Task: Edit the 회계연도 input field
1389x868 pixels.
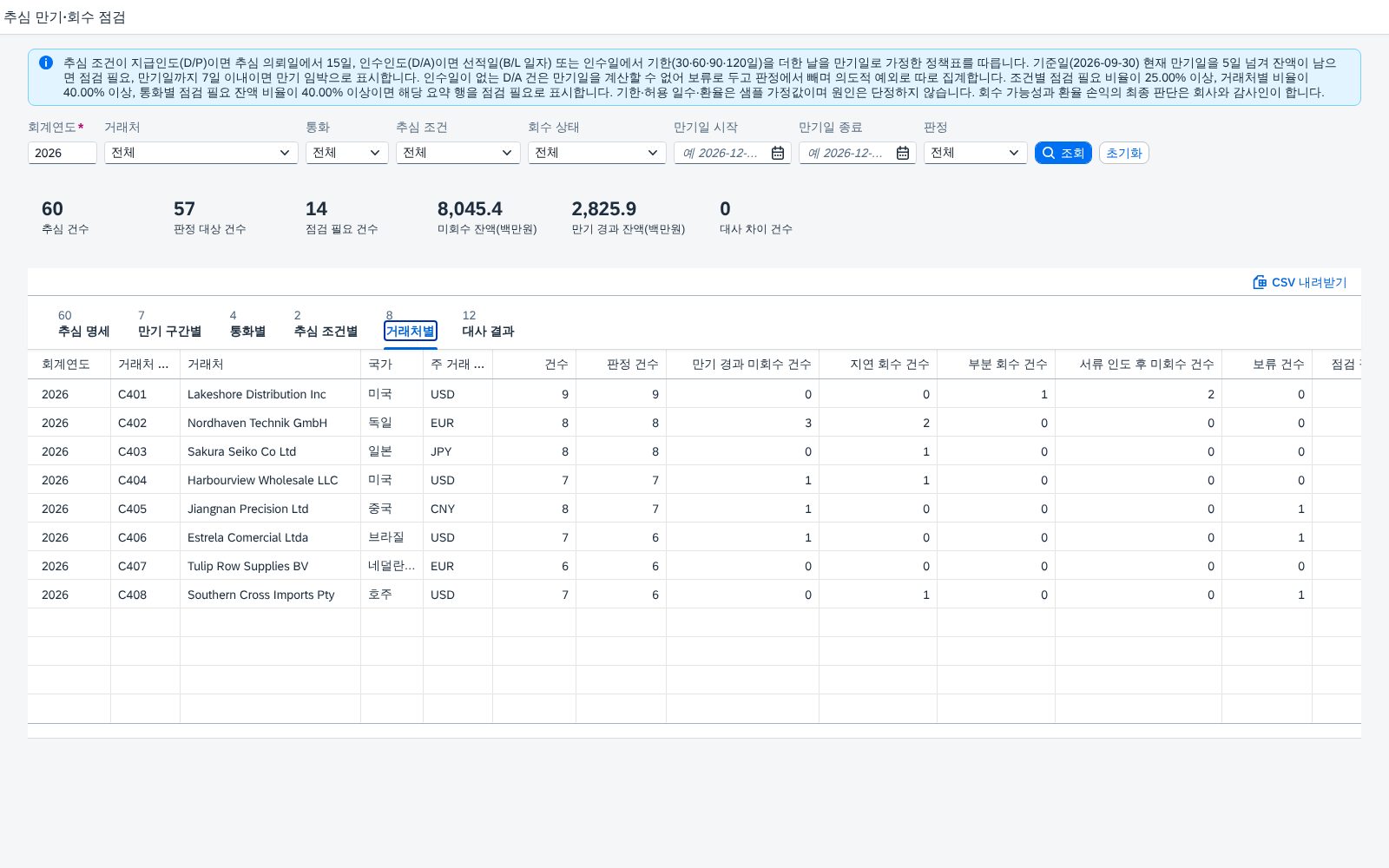Action: [62, 153]
